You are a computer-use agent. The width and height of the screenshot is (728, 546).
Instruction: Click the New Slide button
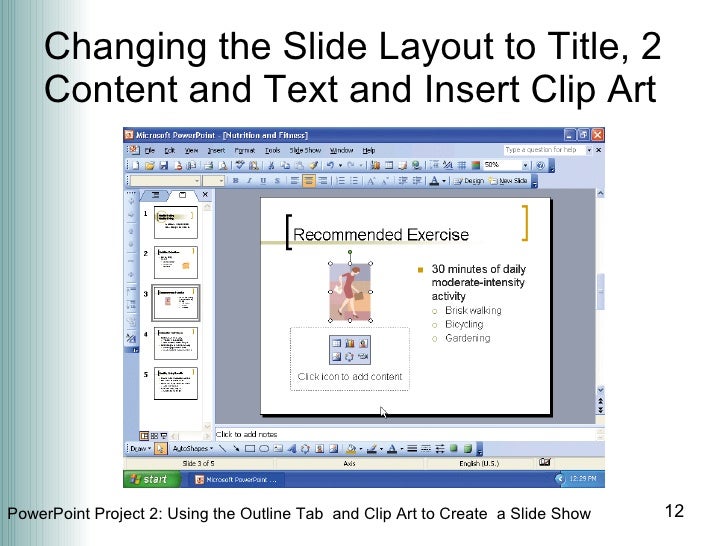(508, 181)
